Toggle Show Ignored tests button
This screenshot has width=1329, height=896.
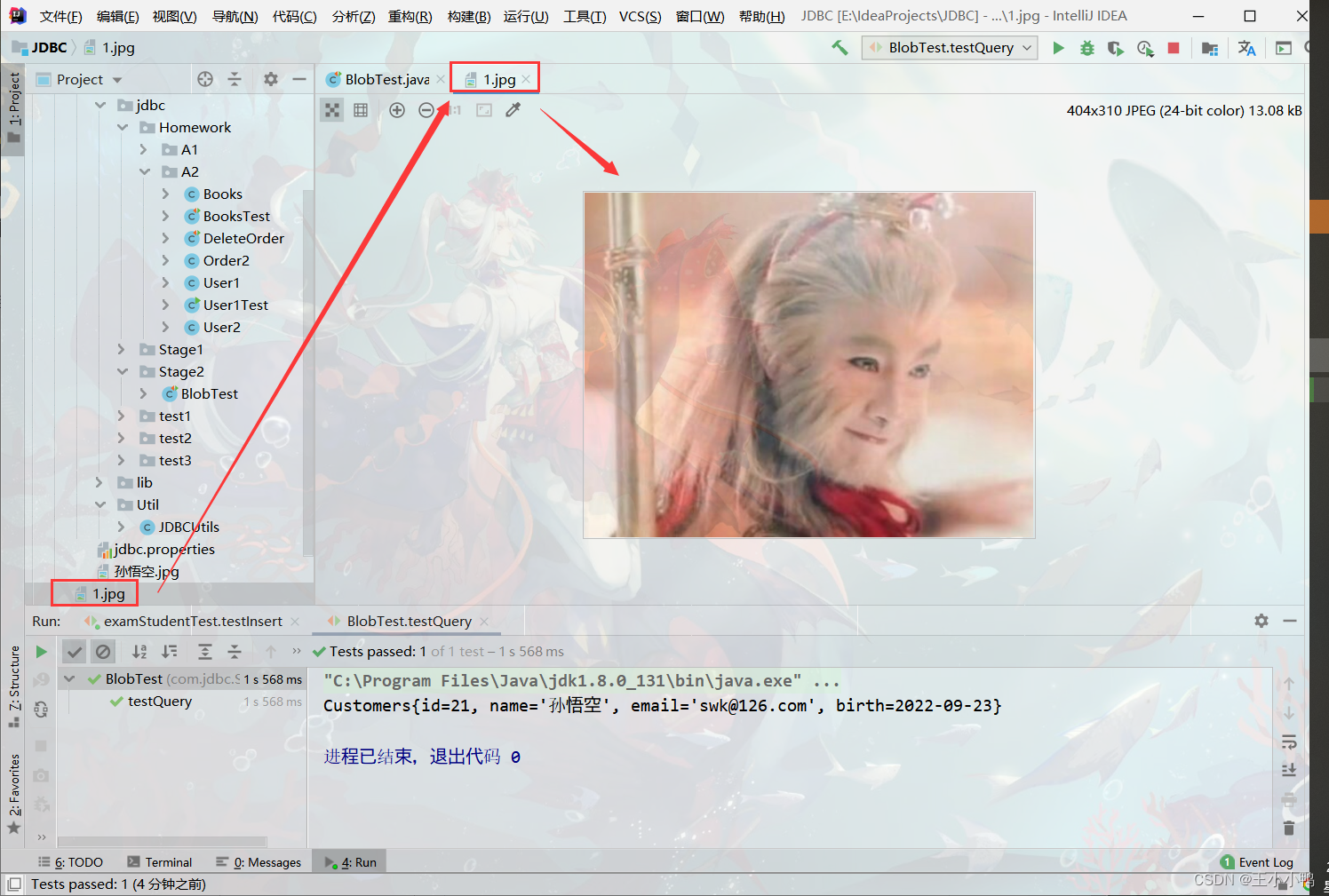[103, 652]
